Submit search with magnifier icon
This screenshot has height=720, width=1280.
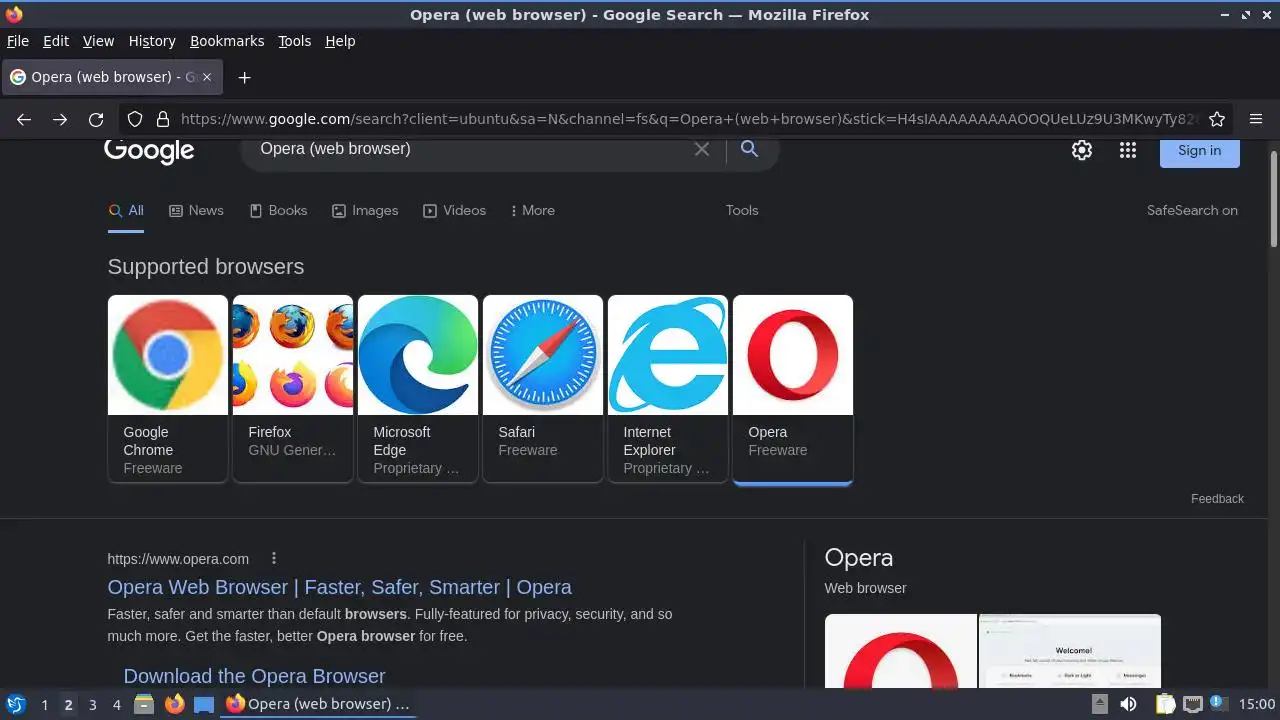point(749,149)
